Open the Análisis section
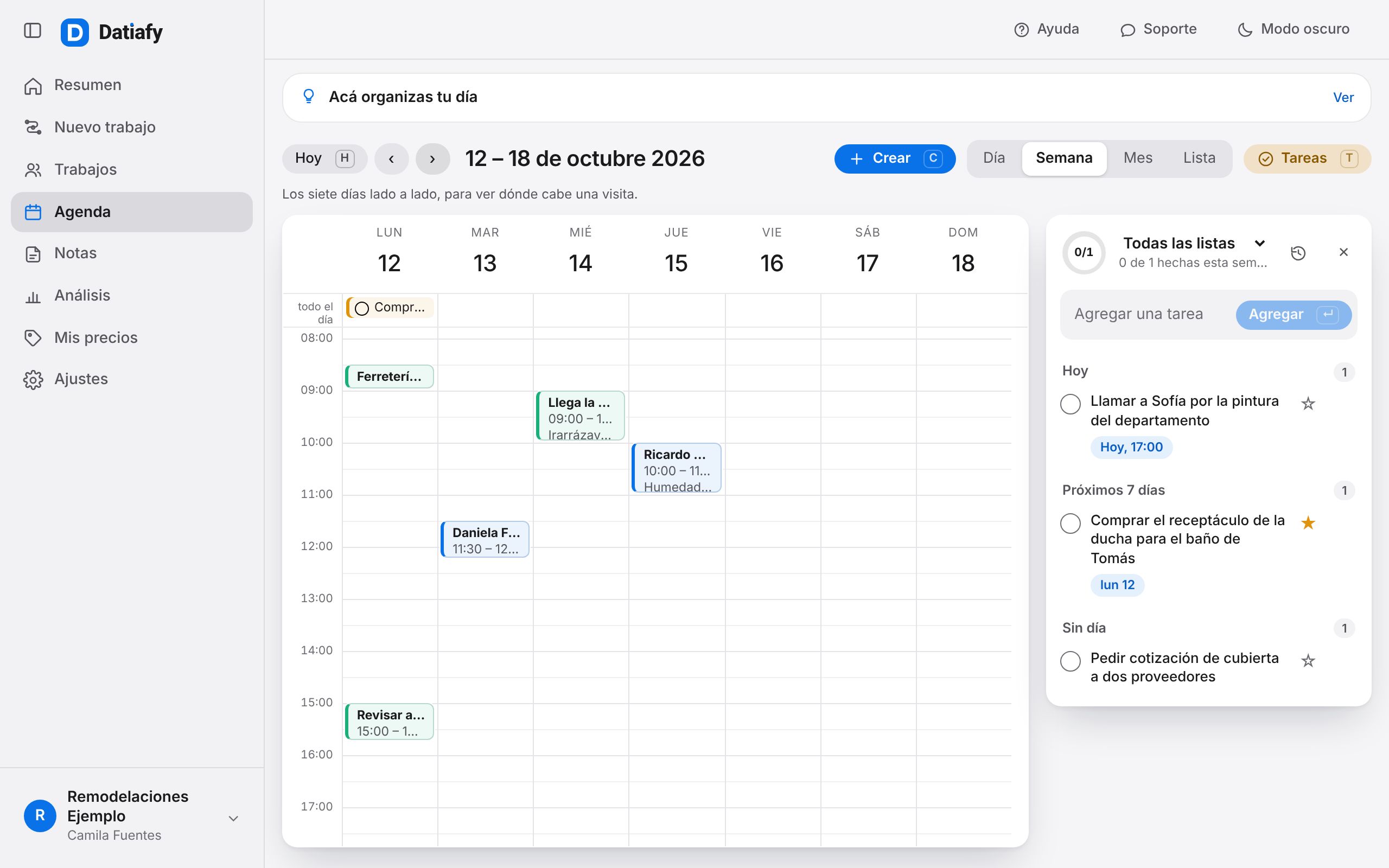 pos(131,296)
